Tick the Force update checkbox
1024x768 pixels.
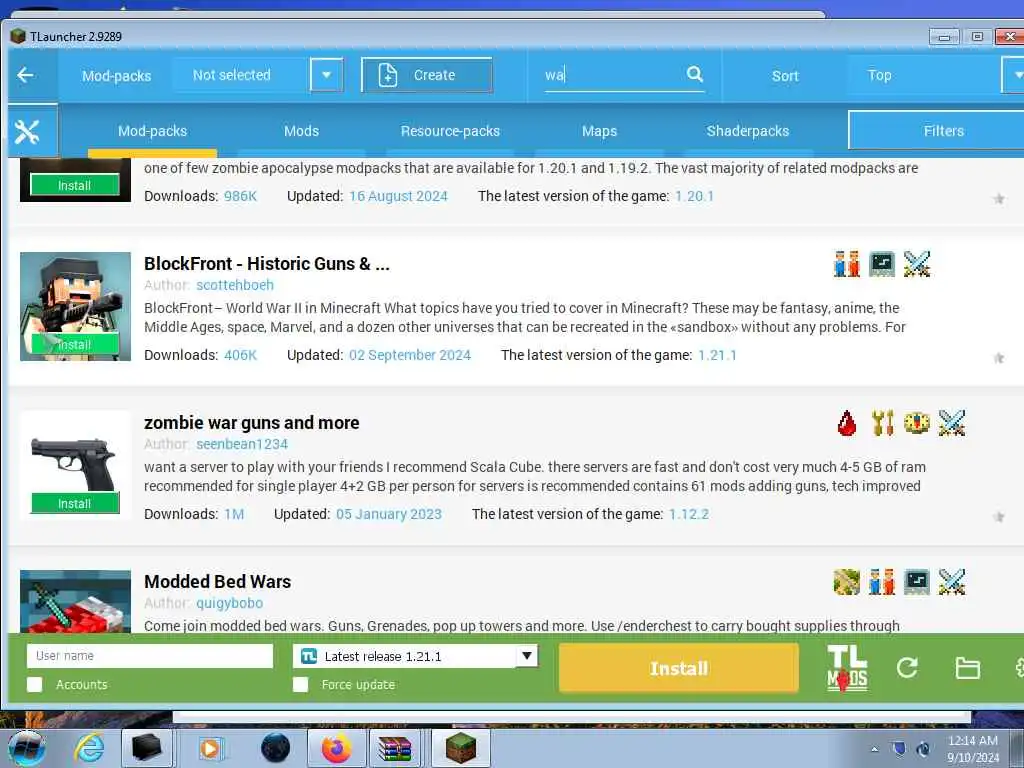click(300, 684)
